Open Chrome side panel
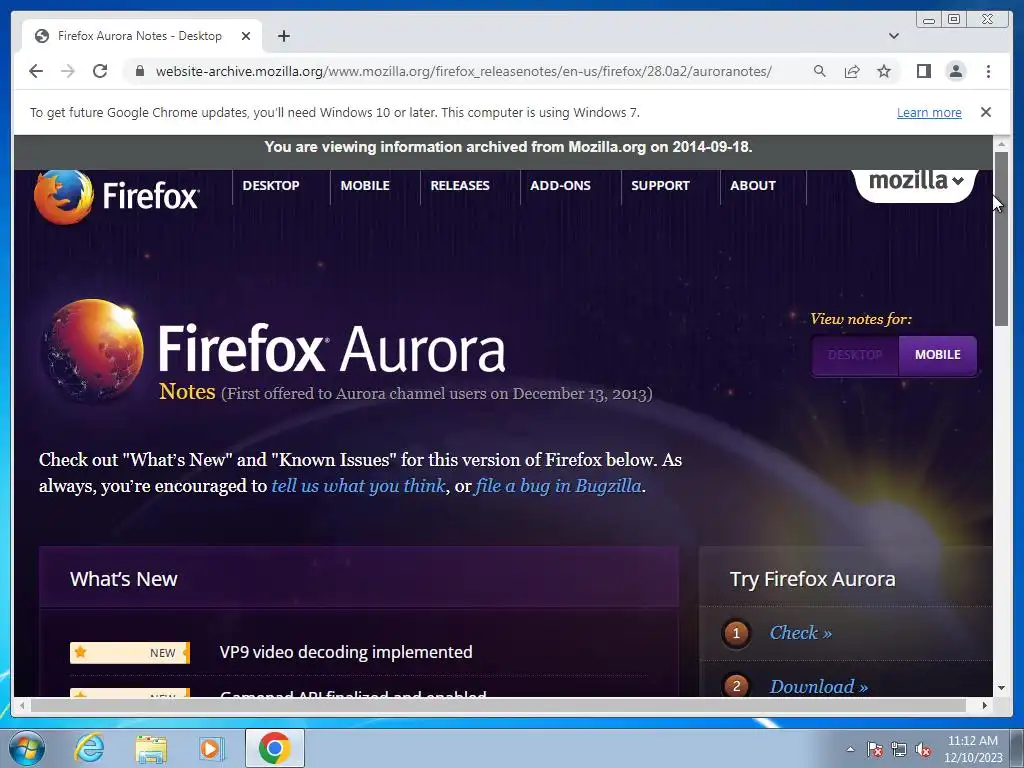 click(923, 71)
